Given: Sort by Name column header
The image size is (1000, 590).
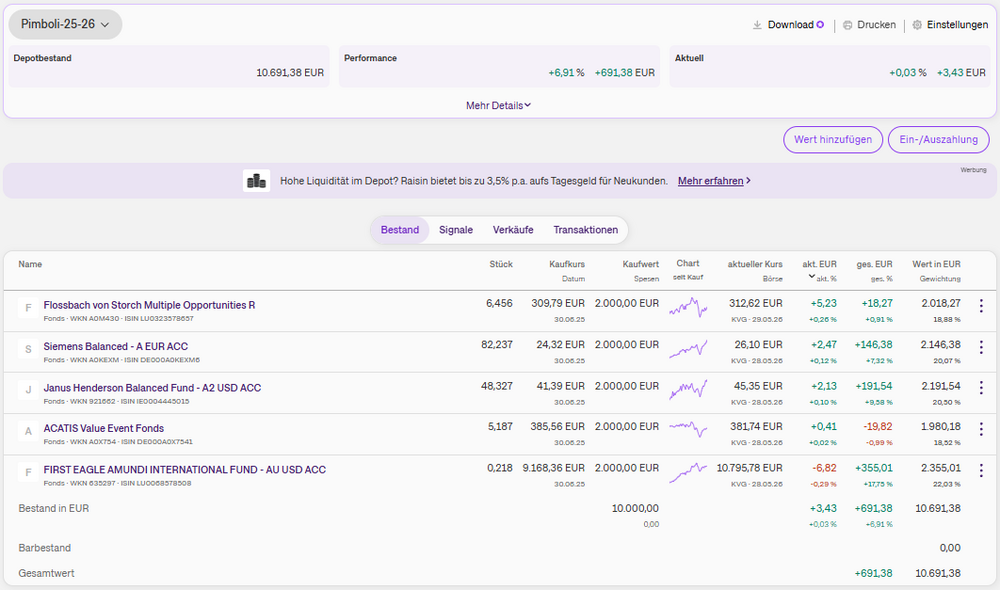Looking at the screenshot, I should pyautogui.click(x=30, y=264).
